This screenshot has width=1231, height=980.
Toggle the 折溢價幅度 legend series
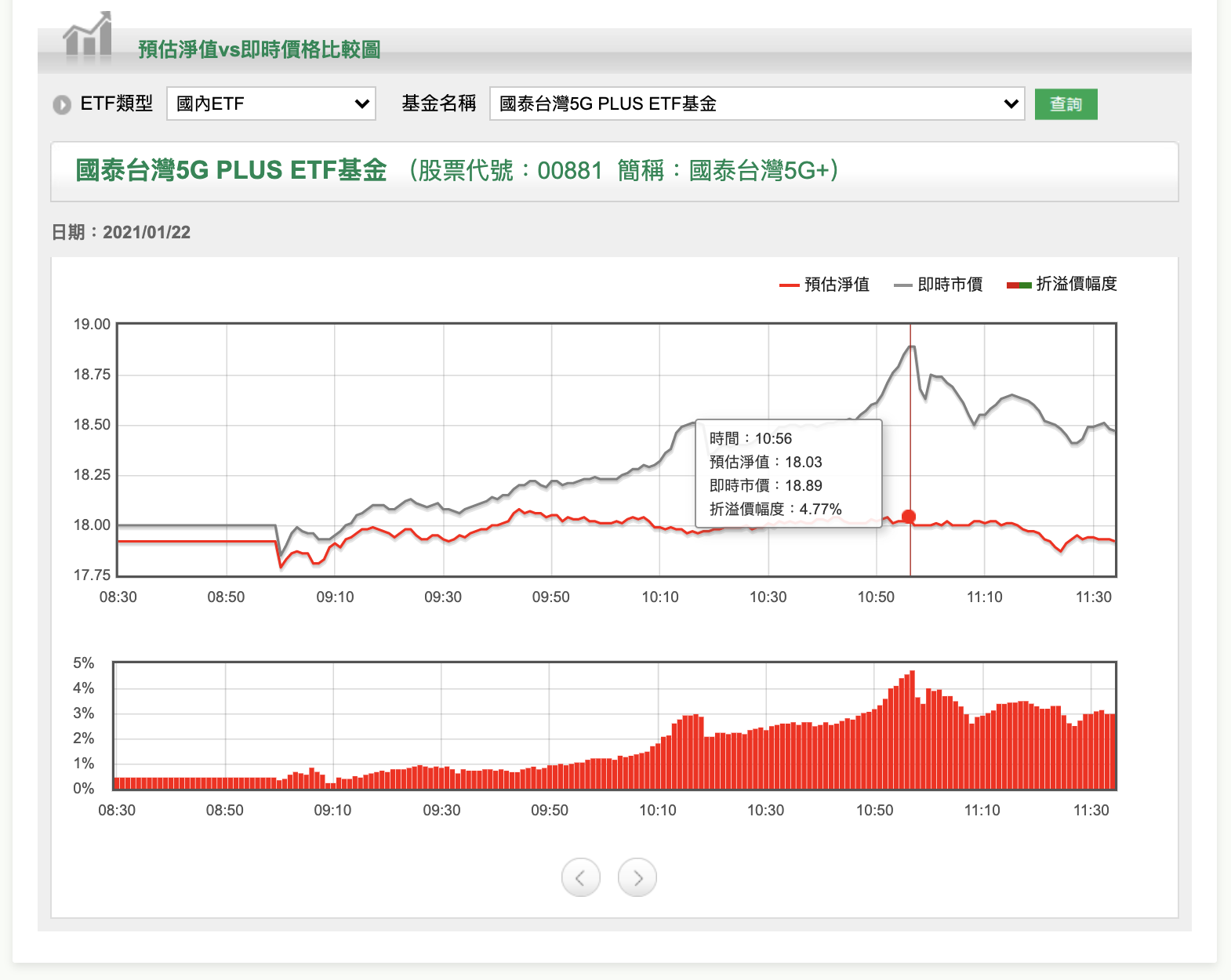click(x=1062, y=285)
